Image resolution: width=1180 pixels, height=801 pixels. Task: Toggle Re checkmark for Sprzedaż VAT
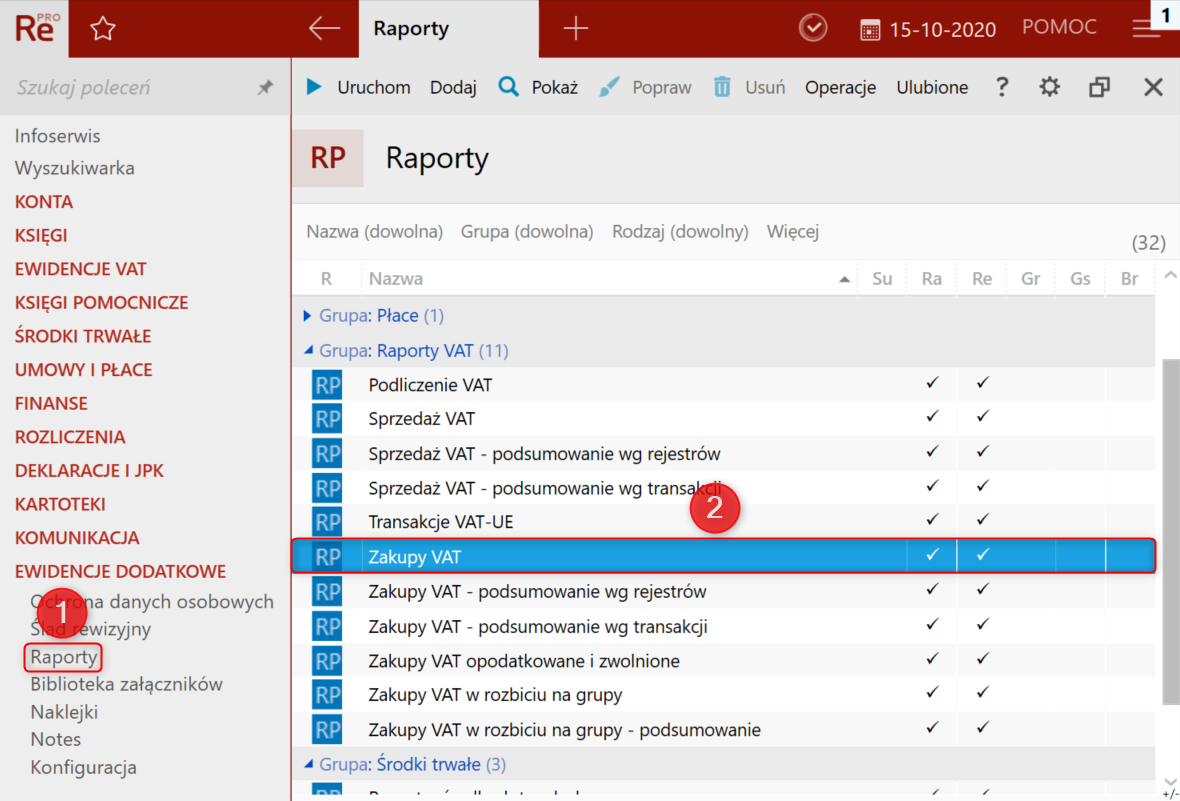(982, 418)
